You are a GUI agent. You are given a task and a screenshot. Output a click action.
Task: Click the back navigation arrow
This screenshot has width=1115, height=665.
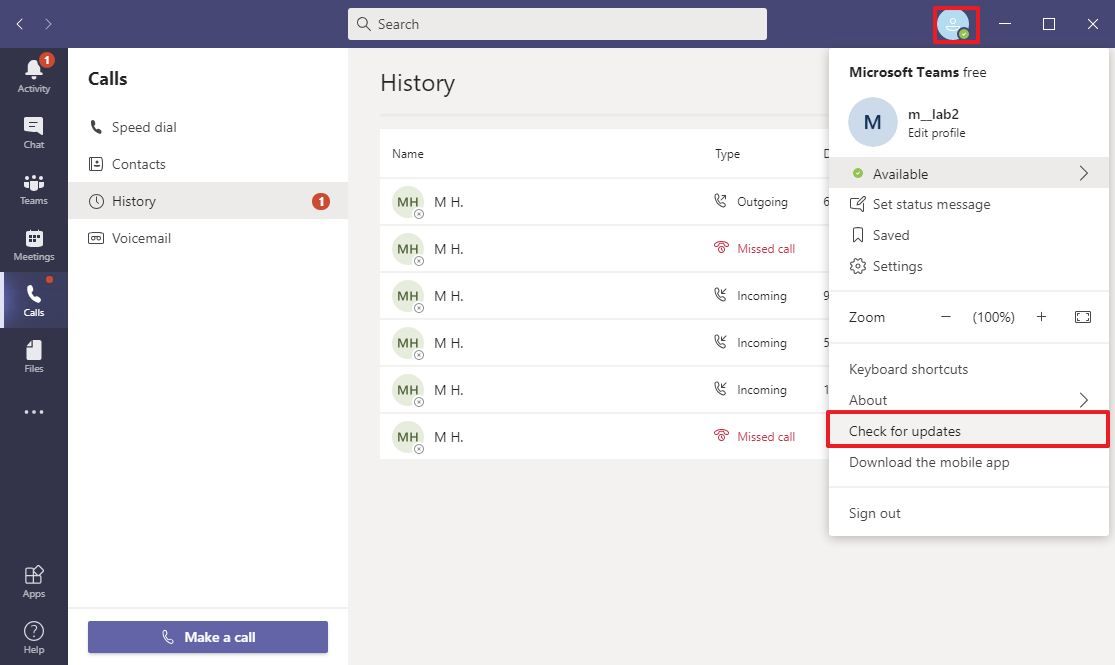[19, 23]
